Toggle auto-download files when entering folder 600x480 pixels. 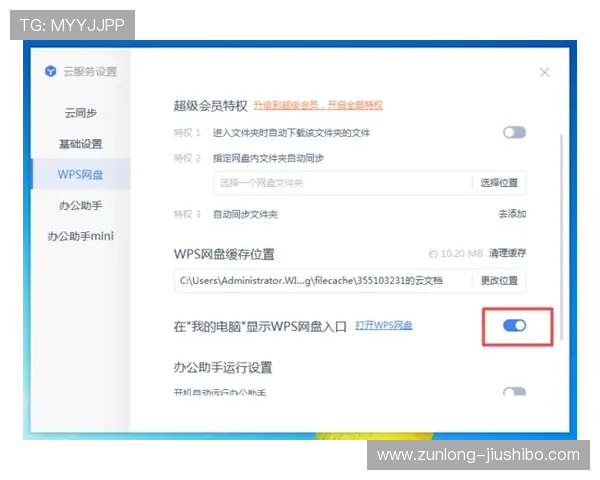515,133
